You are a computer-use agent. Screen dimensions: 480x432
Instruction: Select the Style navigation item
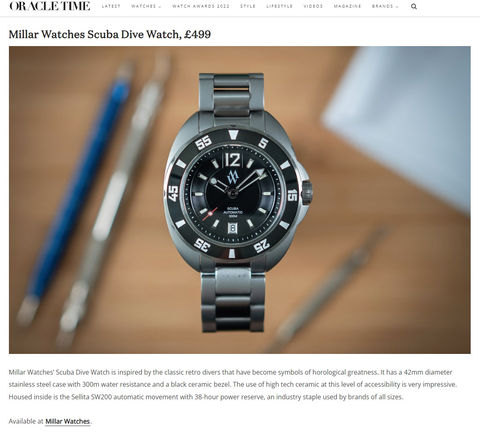coord(248,6)
